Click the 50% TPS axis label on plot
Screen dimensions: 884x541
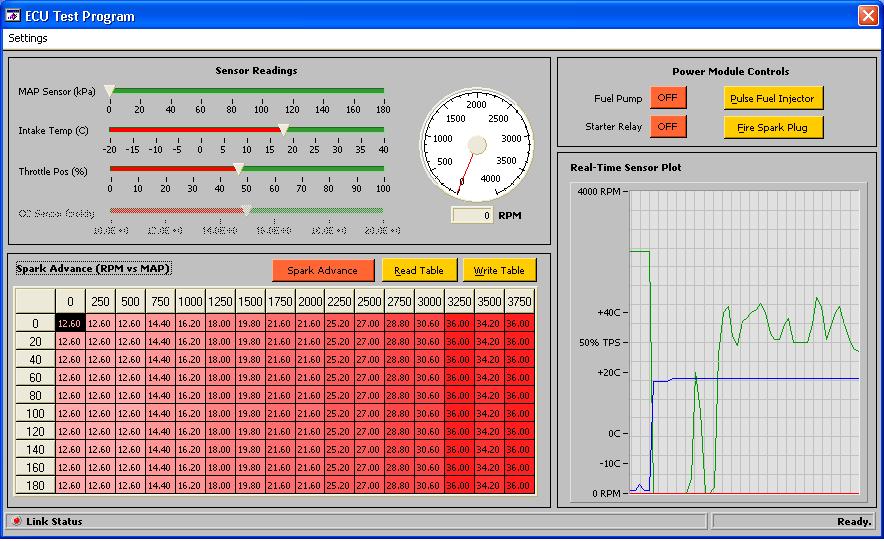tap(600, 343)
